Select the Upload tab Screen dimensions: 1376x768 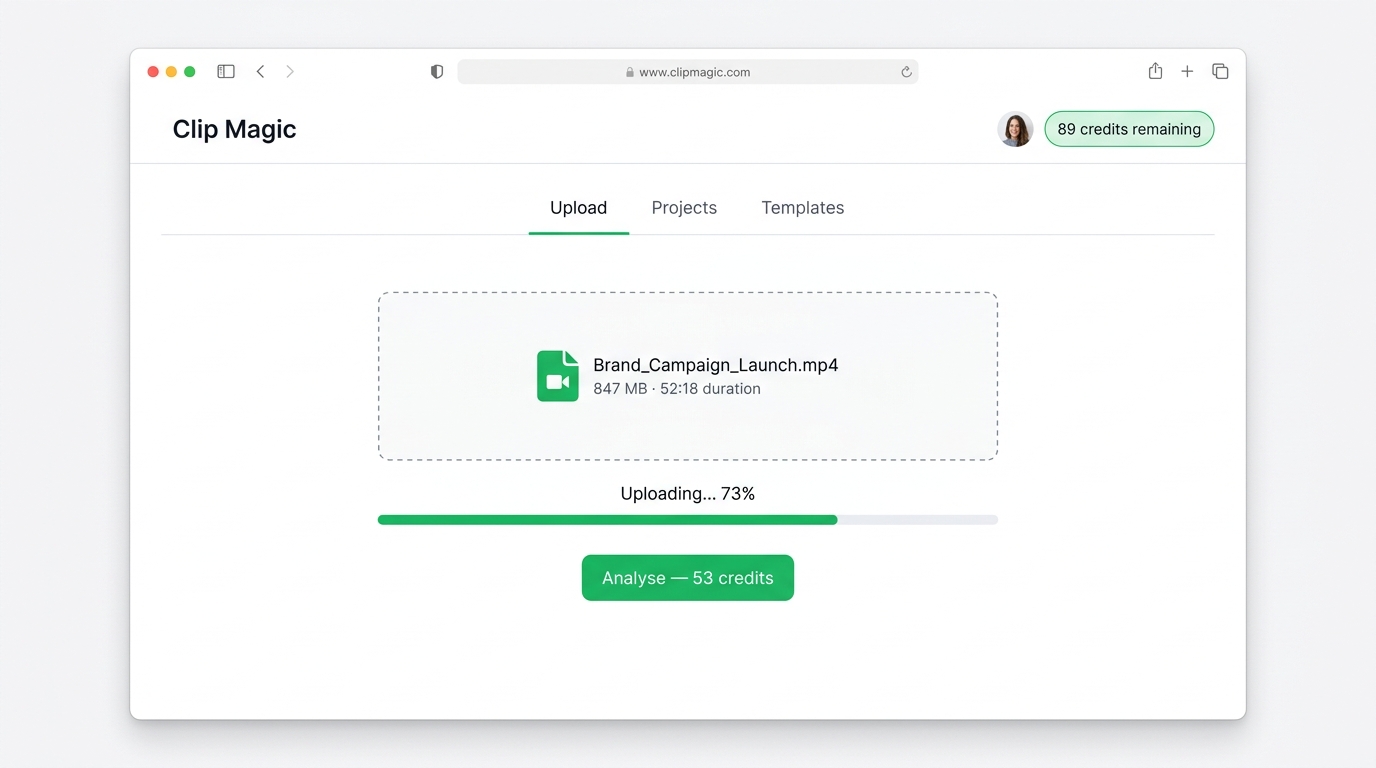click(x=578, y=208)
